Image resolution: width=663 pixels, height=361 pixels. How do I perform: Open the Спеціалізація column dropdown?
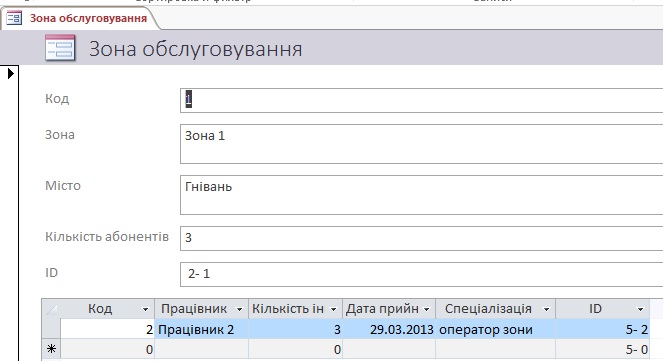[x=546, y=309]
